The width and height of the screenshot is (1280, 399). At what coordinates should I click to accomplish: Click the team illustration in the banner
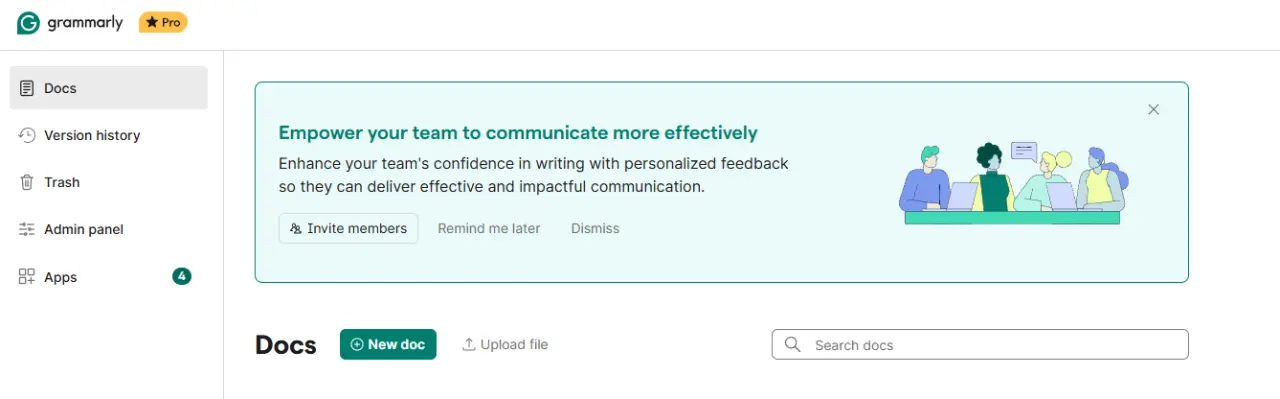(x=1014, y=183)
